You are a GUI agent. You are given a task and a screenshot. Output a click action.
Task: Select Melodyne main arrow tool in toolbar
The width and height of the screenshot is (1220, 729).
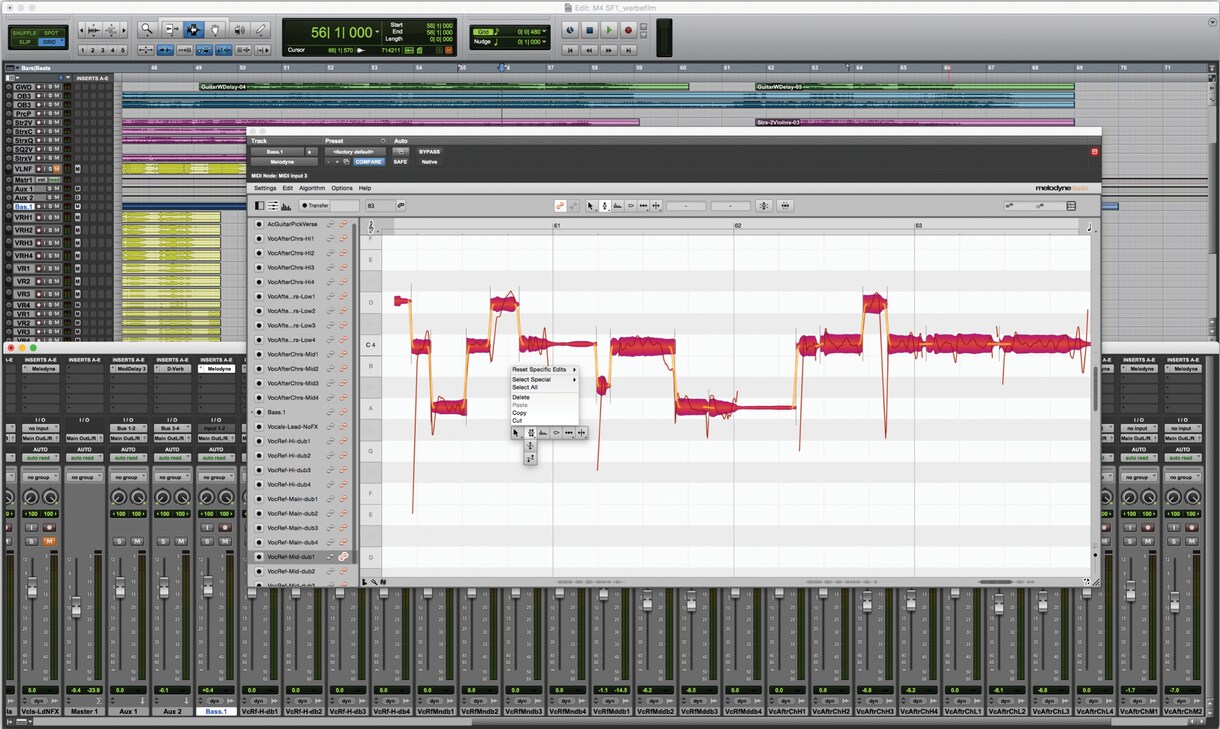point(591,206)
